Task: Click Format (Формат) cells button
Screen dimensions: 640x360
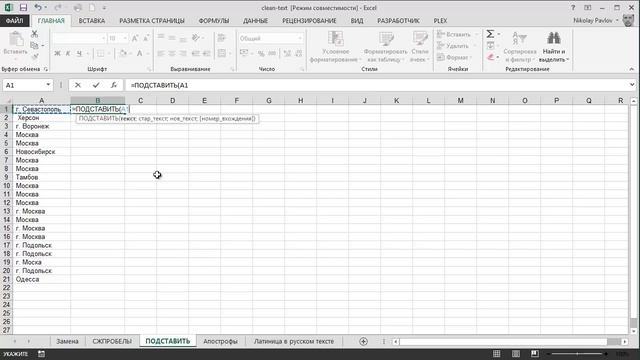Action: tap(453, 57)
